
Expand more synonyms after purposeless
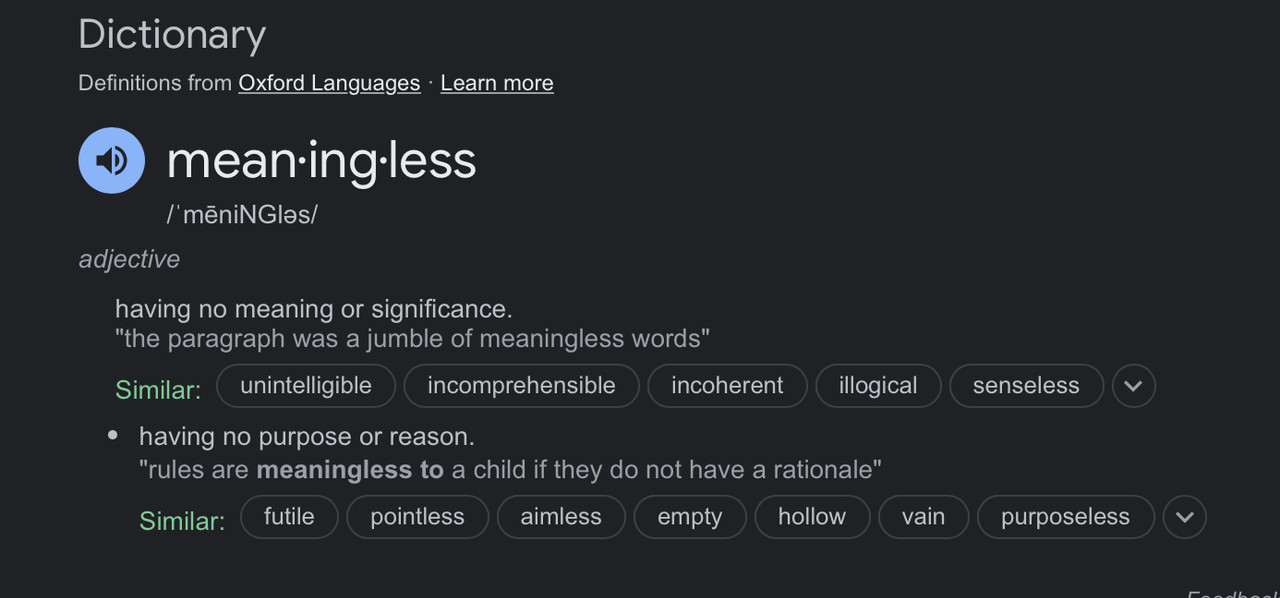tap(1185, 517)
